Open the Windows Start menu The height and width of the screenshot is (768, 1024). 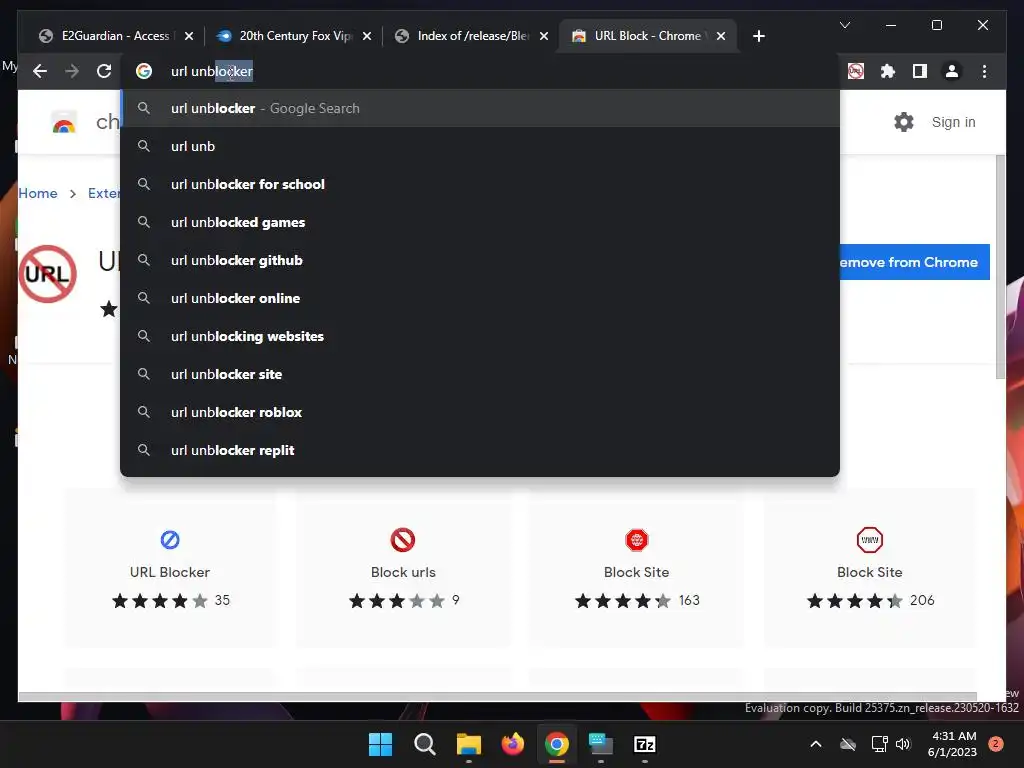[380, 744]
